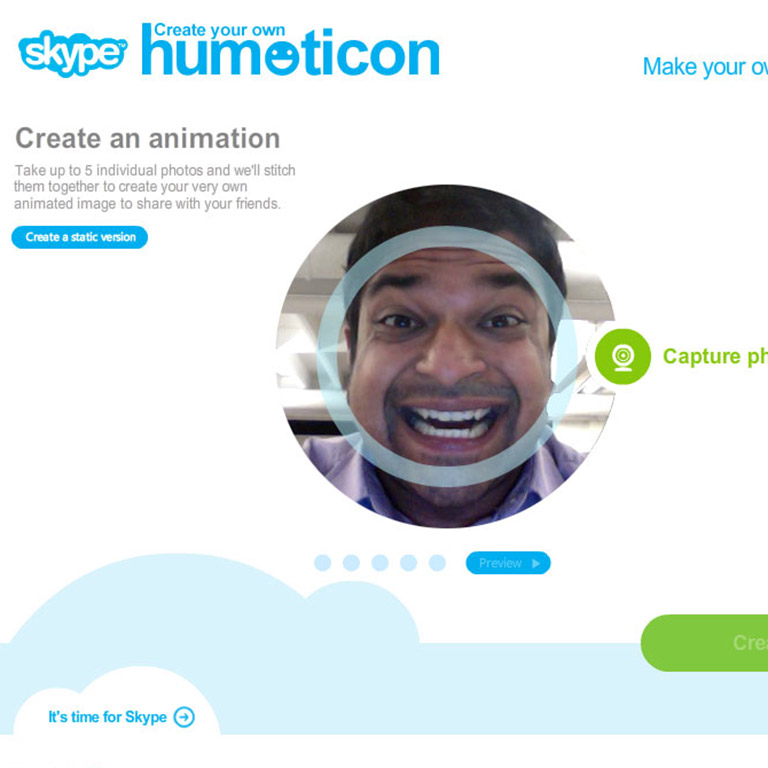Open the It's time for Skype link
The width and height of the screenshot is (768, 768).
pyautogui.click(x=108, y=717)
